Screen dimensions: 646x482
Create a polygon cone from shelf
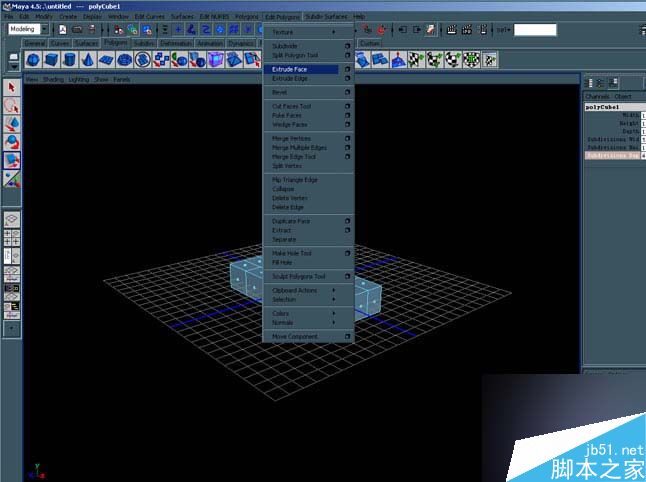[88, 60]
